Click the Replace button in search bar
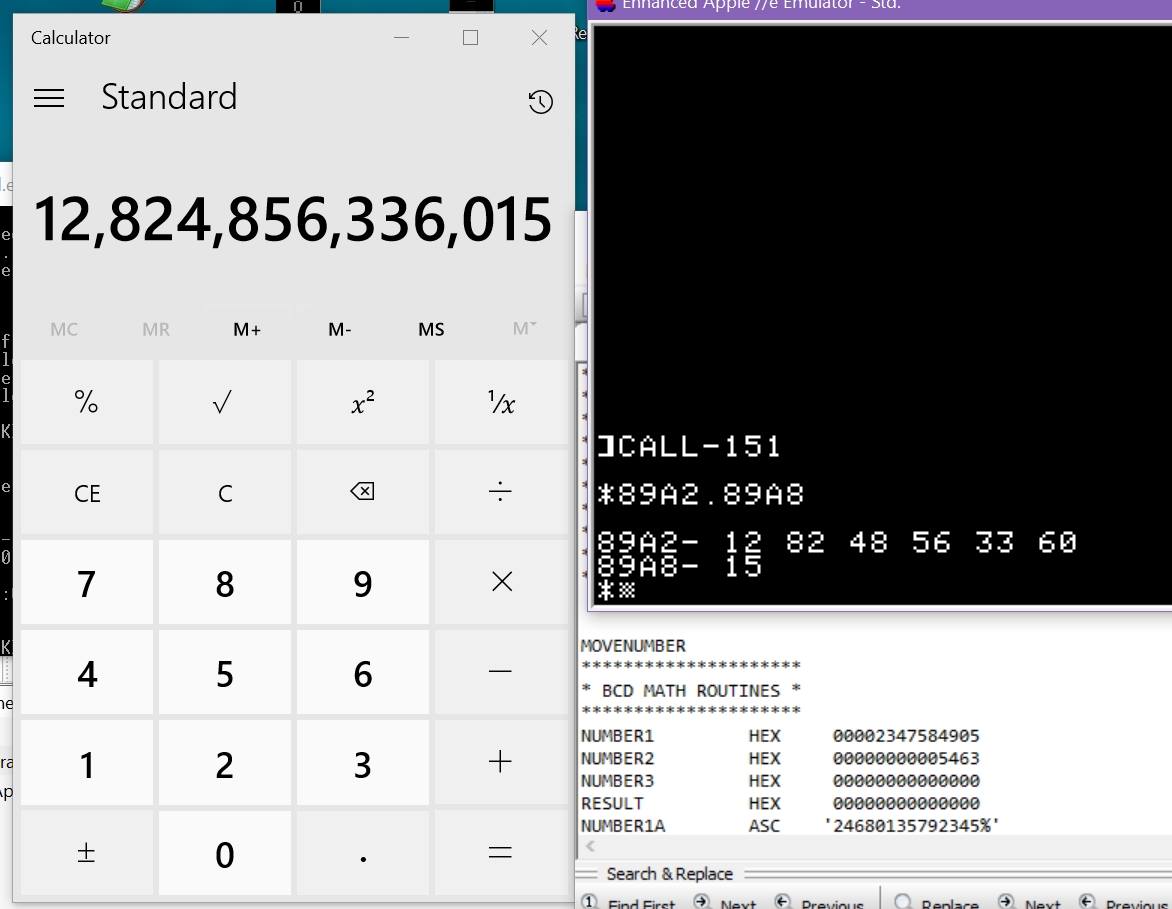Viewport: 1172px width, 909px height. point(937,903)
